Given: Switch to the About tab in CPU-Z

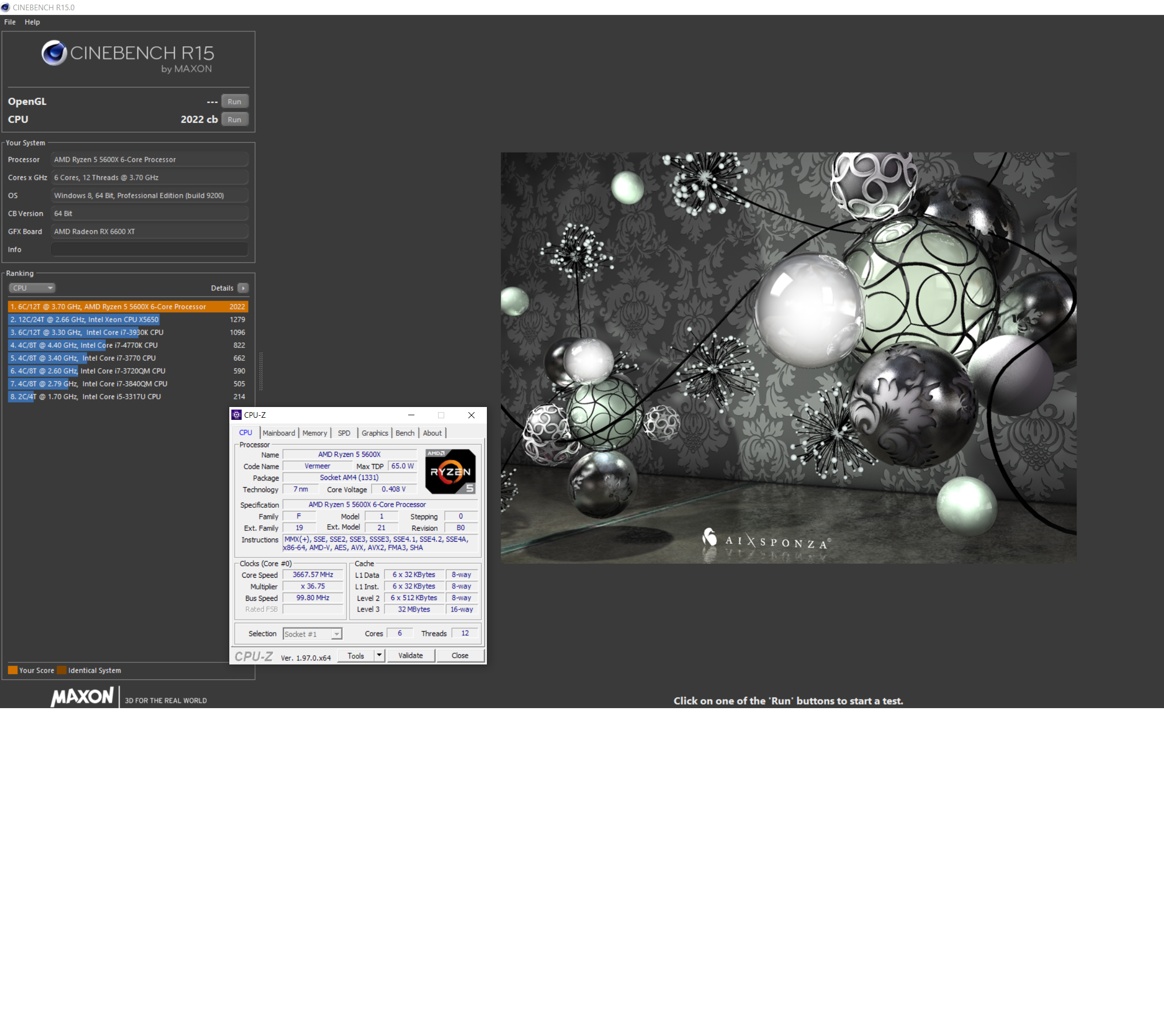Looking at the screenshot, I should (432, 433).
